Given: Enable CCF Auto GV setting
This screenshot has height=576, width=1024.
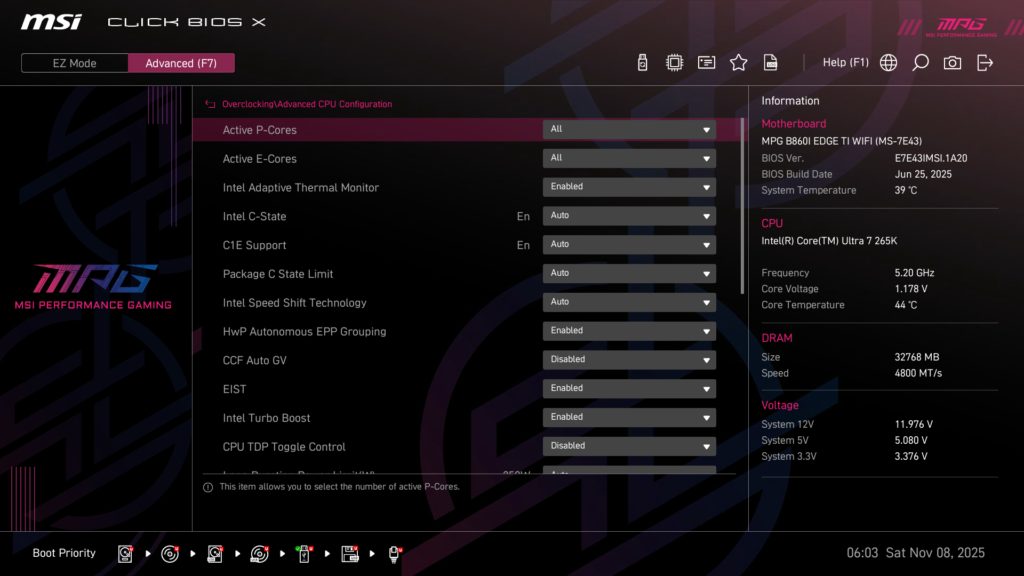Looking at the screenshot, I should coord(628,359).
